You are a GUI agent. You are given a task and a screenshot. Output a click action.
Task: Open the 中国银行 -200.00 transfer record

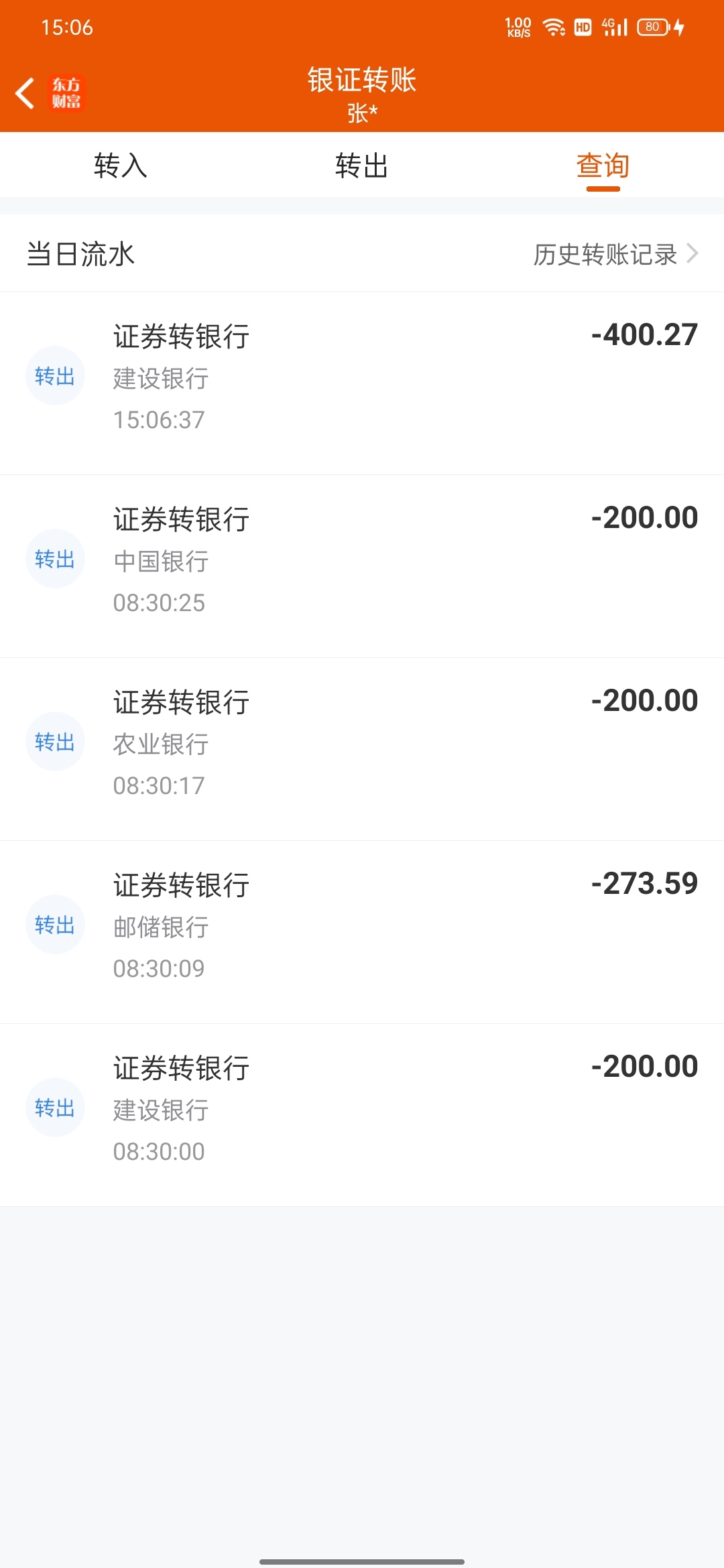click(x=362, y=566)
